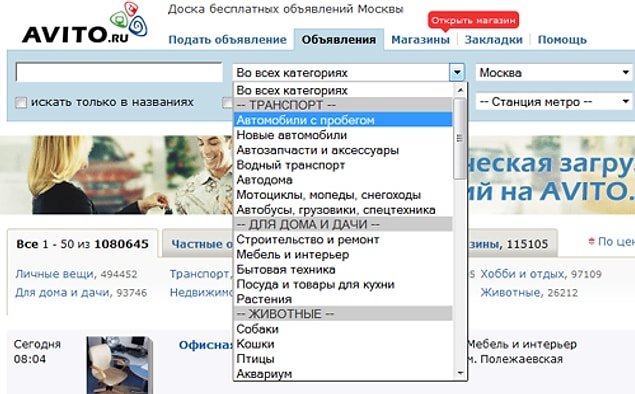Click the search text field
This screenshot has height=394, width=635.
[x=119, y=72]
